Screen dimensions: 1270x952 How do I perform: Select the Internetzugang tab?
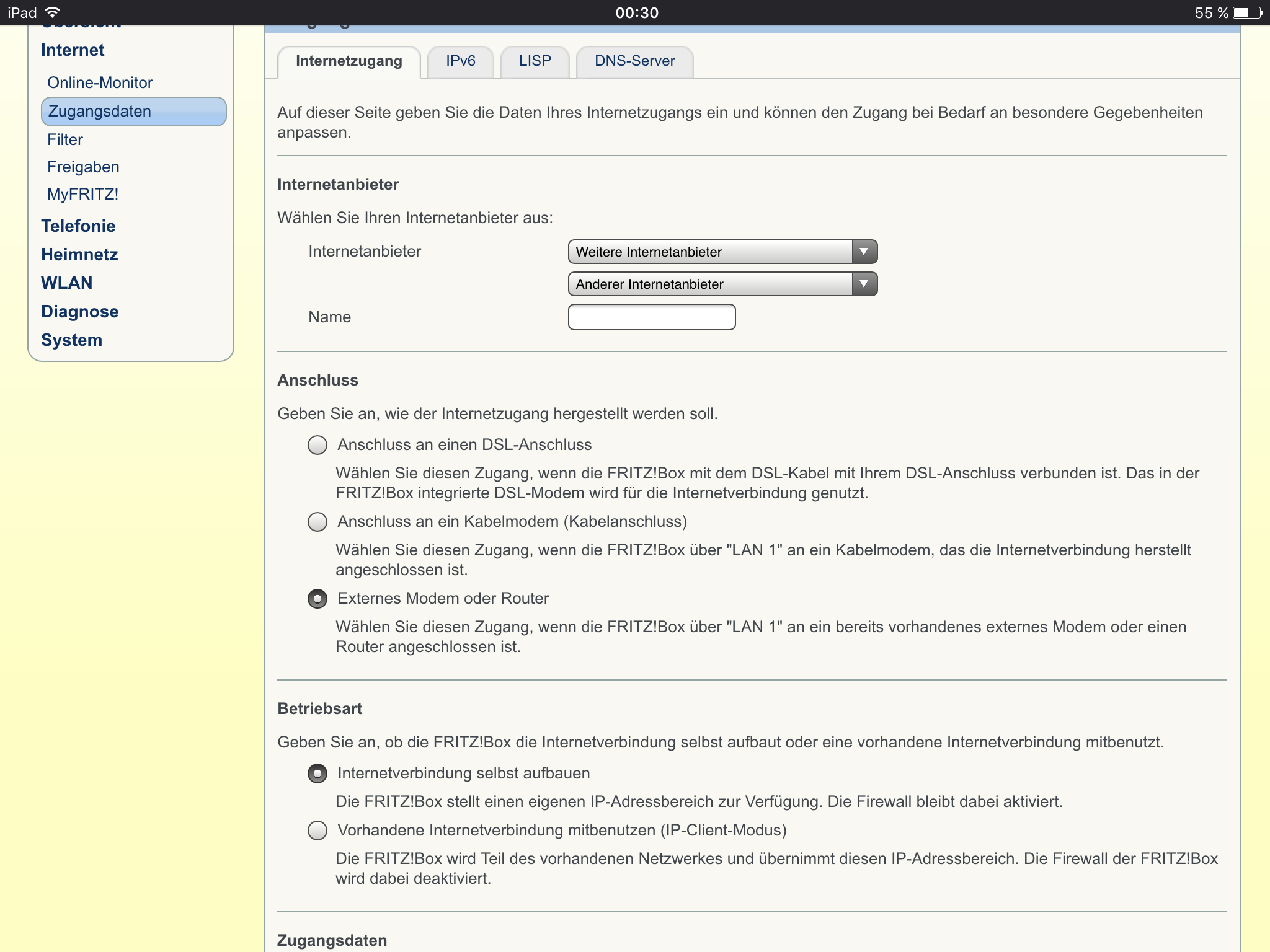pyautogui.click(x=349, y=61)
